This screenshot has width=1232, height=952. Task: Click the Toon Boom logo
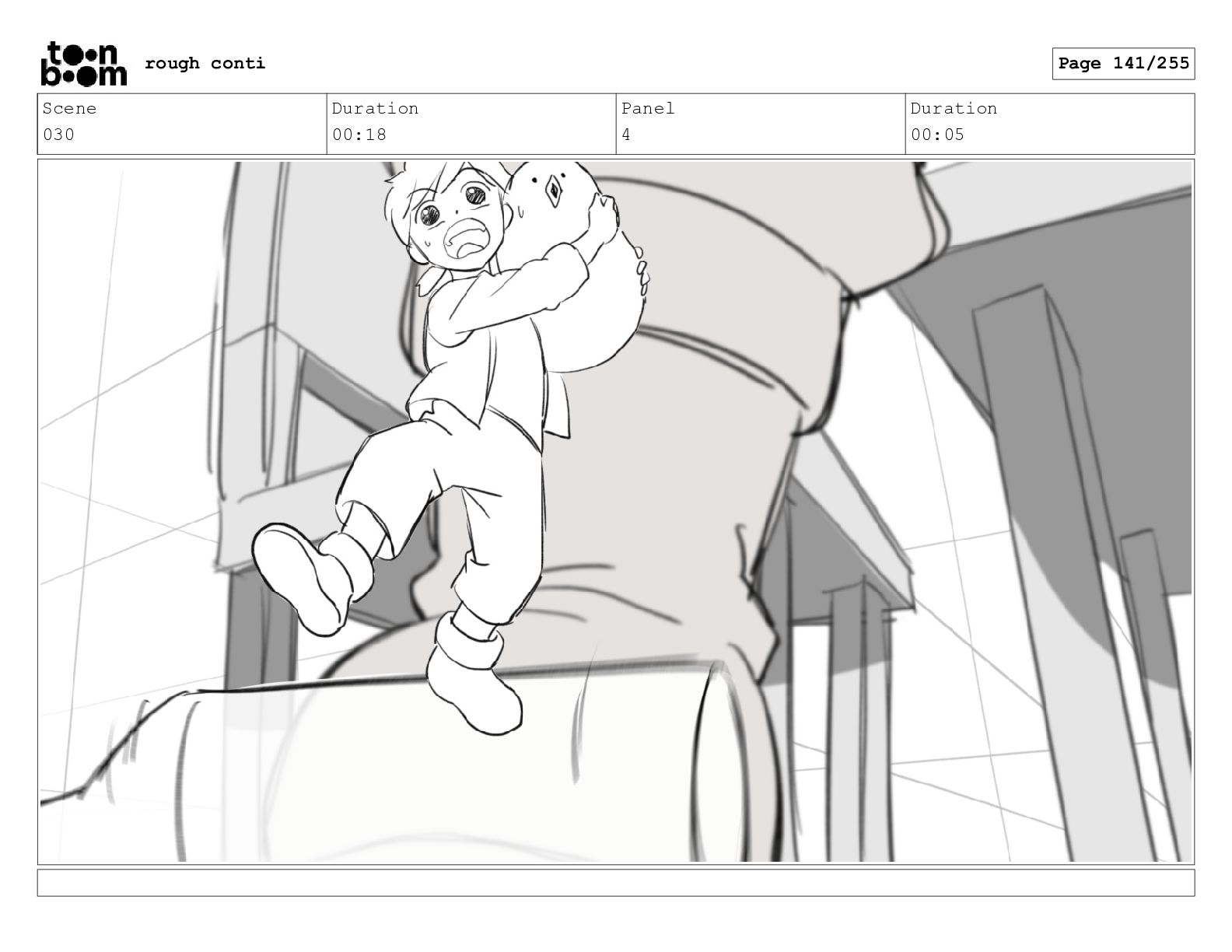(x=82, y=64)
